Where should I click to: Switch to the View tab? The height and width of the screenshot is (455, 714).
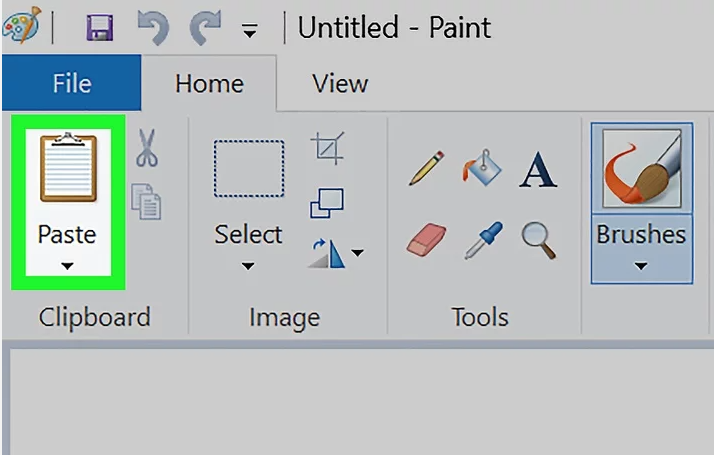[x=340, y=84]
